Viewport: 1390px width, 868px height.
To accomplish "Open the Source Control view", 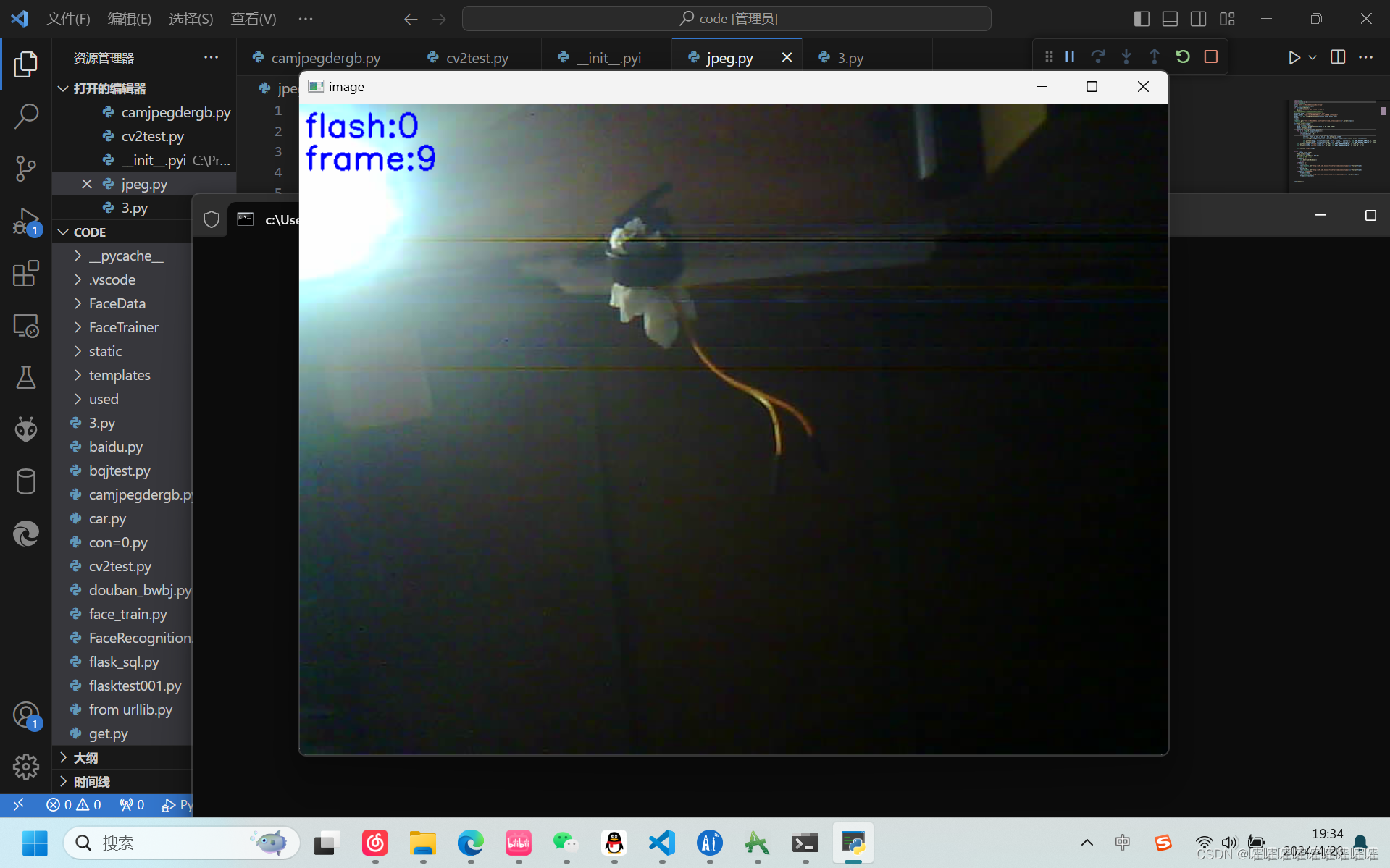I will [26, 168].
